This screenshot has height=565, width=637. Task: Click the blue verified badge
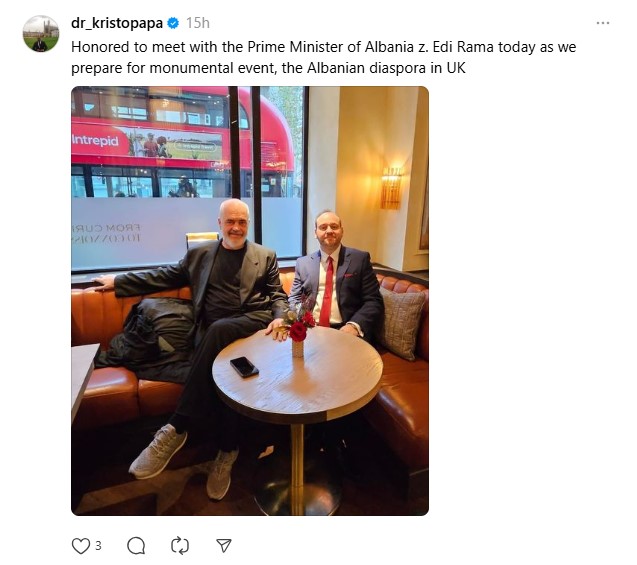[173, 23]
